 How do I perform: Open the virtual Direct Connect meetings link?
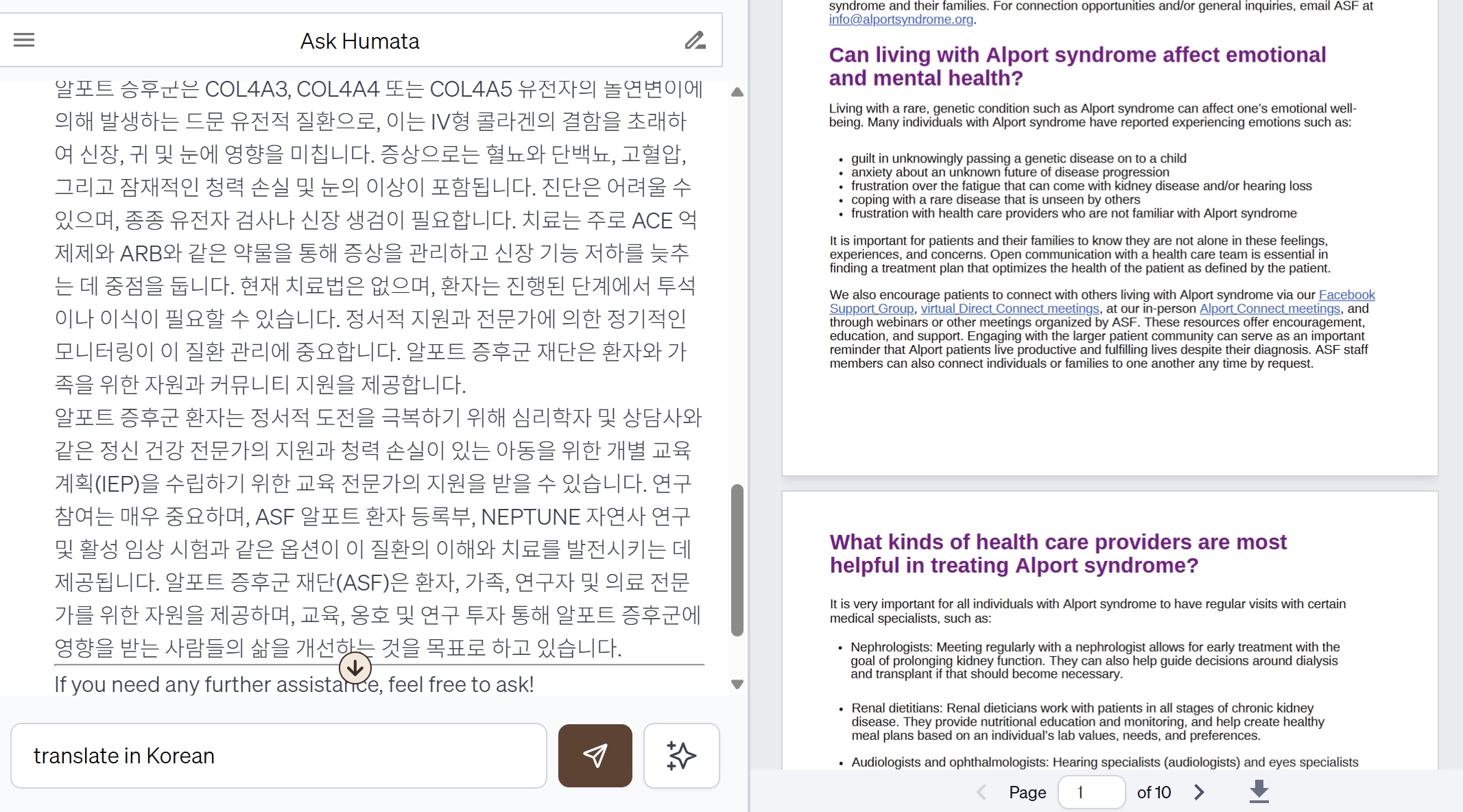pyautogui.click(x=1010, y=309)
